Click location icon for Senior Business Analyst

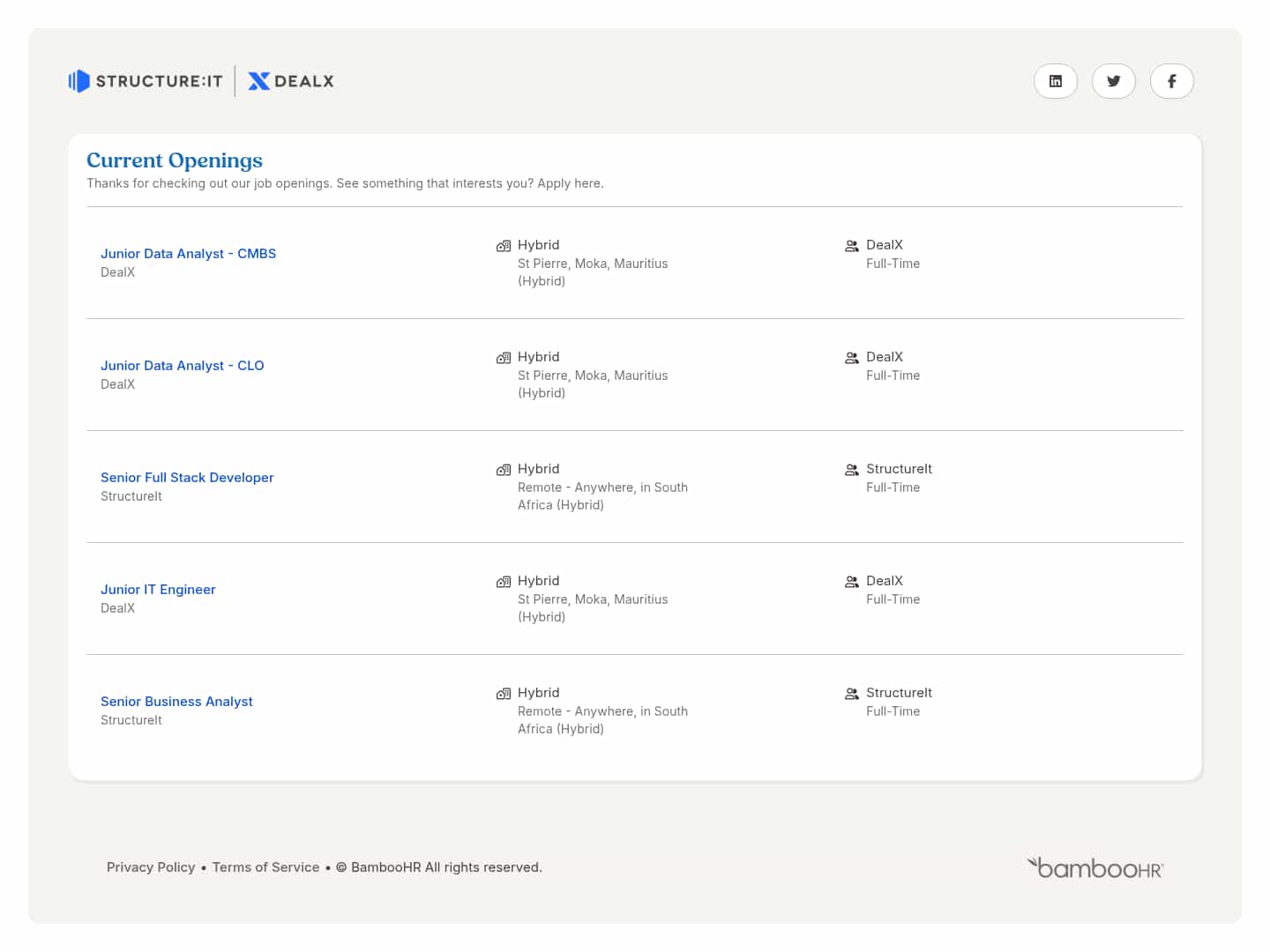(504, 694)
